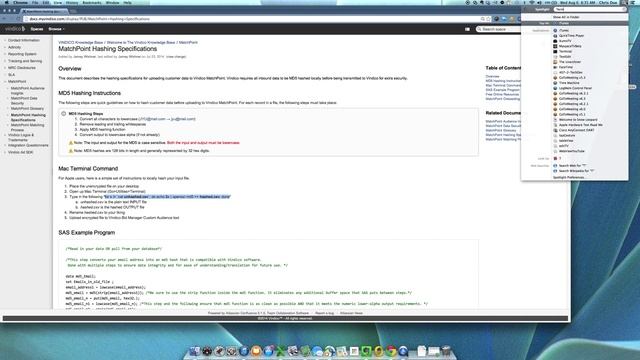This screenshot has height=360, width=640.
Task: Open the Excel icon in the Dock
Action: [x=281, y=351]
